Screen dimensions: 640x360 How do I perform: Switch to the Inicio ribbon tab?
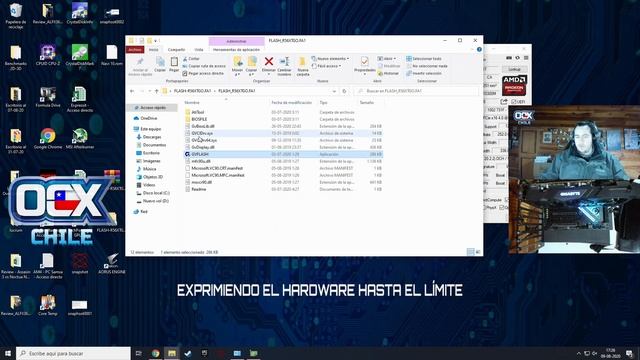(154, 50)
